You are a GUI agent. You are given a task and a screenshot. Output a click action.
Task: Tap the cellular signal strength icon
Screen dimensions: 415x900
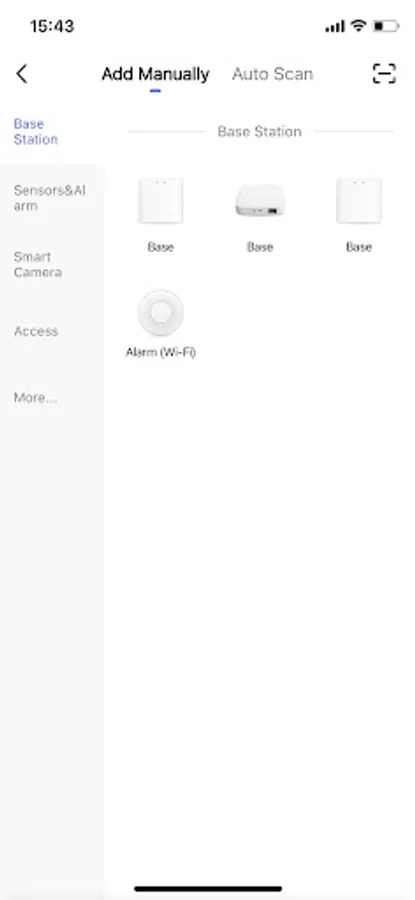(335, 26)
